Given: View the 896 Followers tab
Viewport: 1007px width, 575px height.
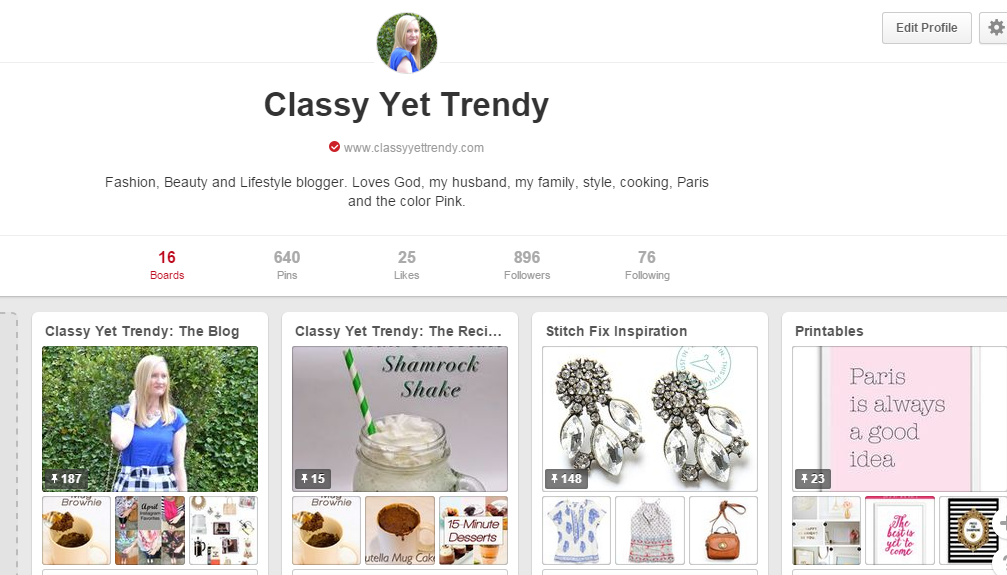Looking at the screenshot, I should pos(527,265).
